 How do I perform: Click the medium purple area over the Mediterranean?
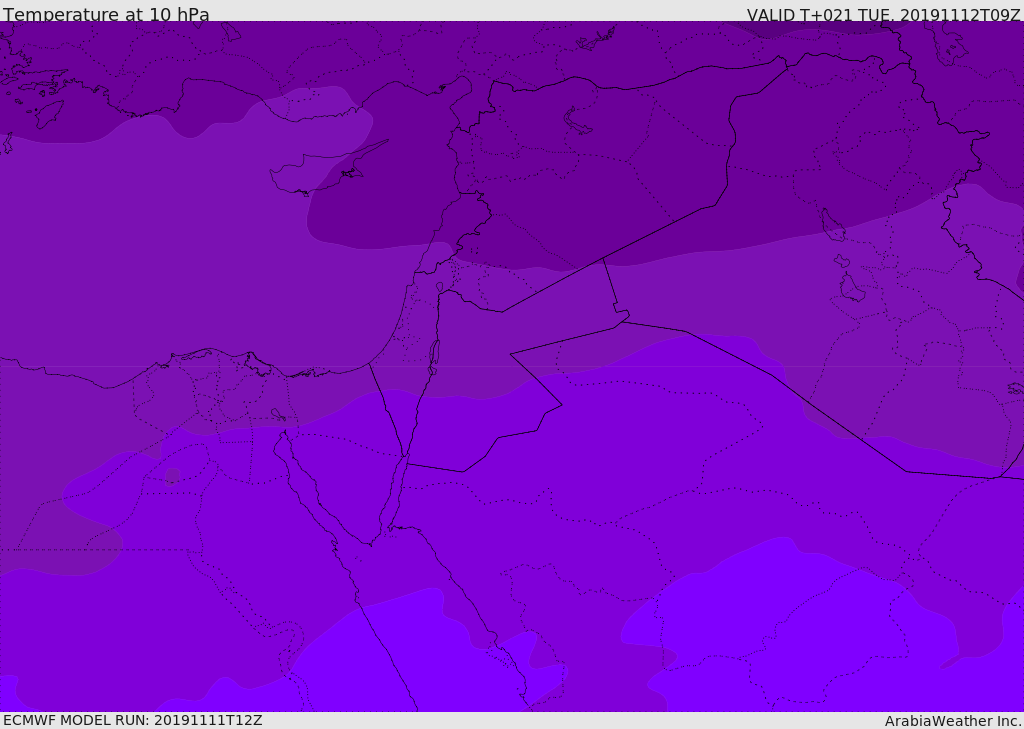point(150,250)
